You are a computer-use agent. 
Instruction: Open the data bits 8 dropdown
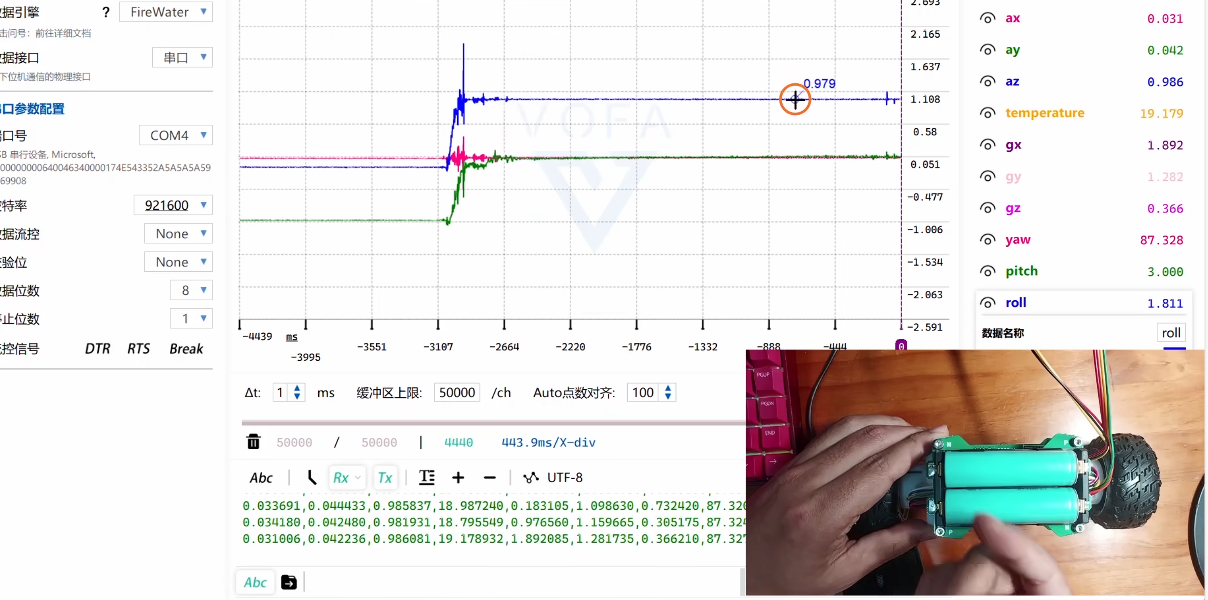191,290
